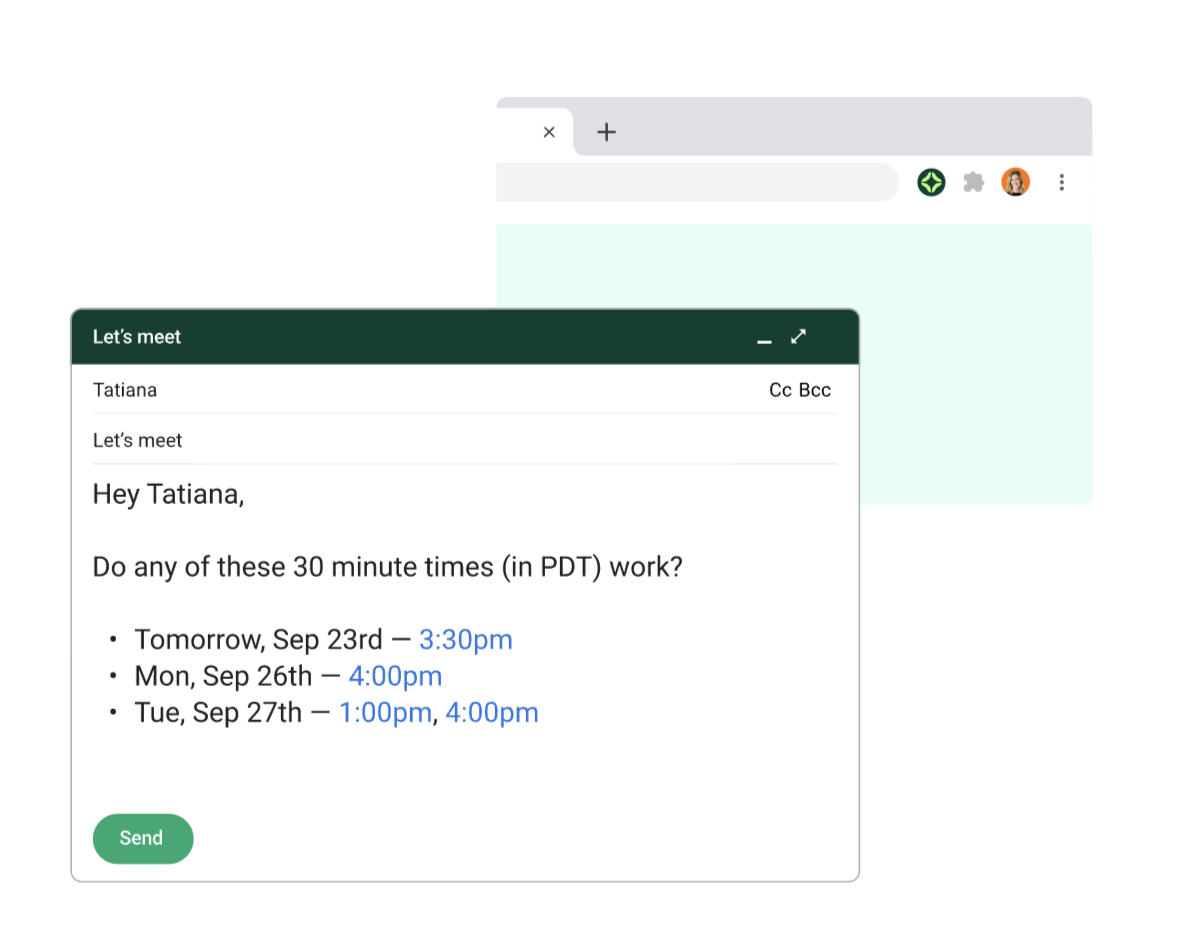The image size is (1188, 938).
Task: Open a new browser tab
Action: tap(606, 132)
